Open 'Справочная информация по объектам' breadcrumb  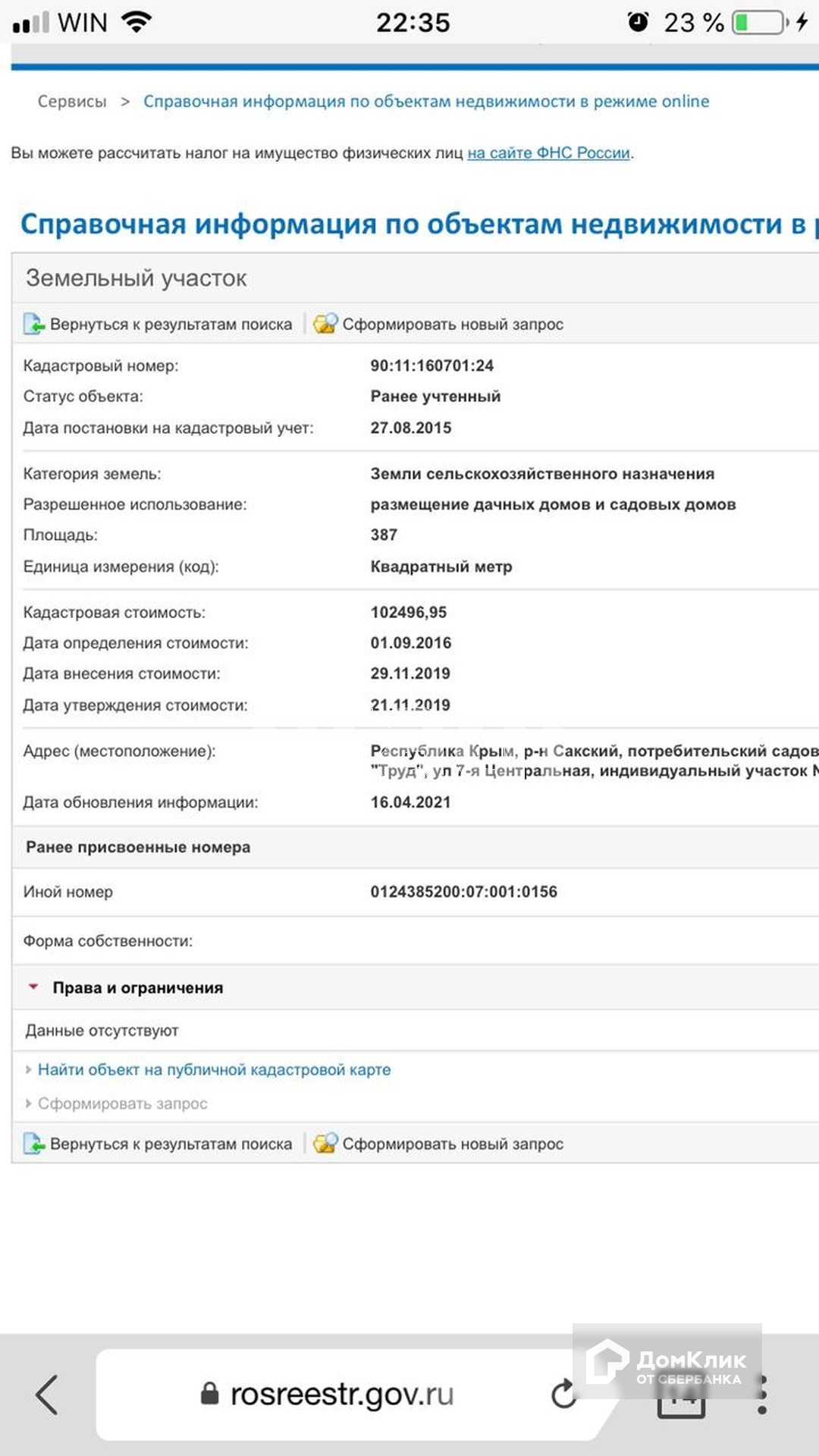[x=426, y=102]
